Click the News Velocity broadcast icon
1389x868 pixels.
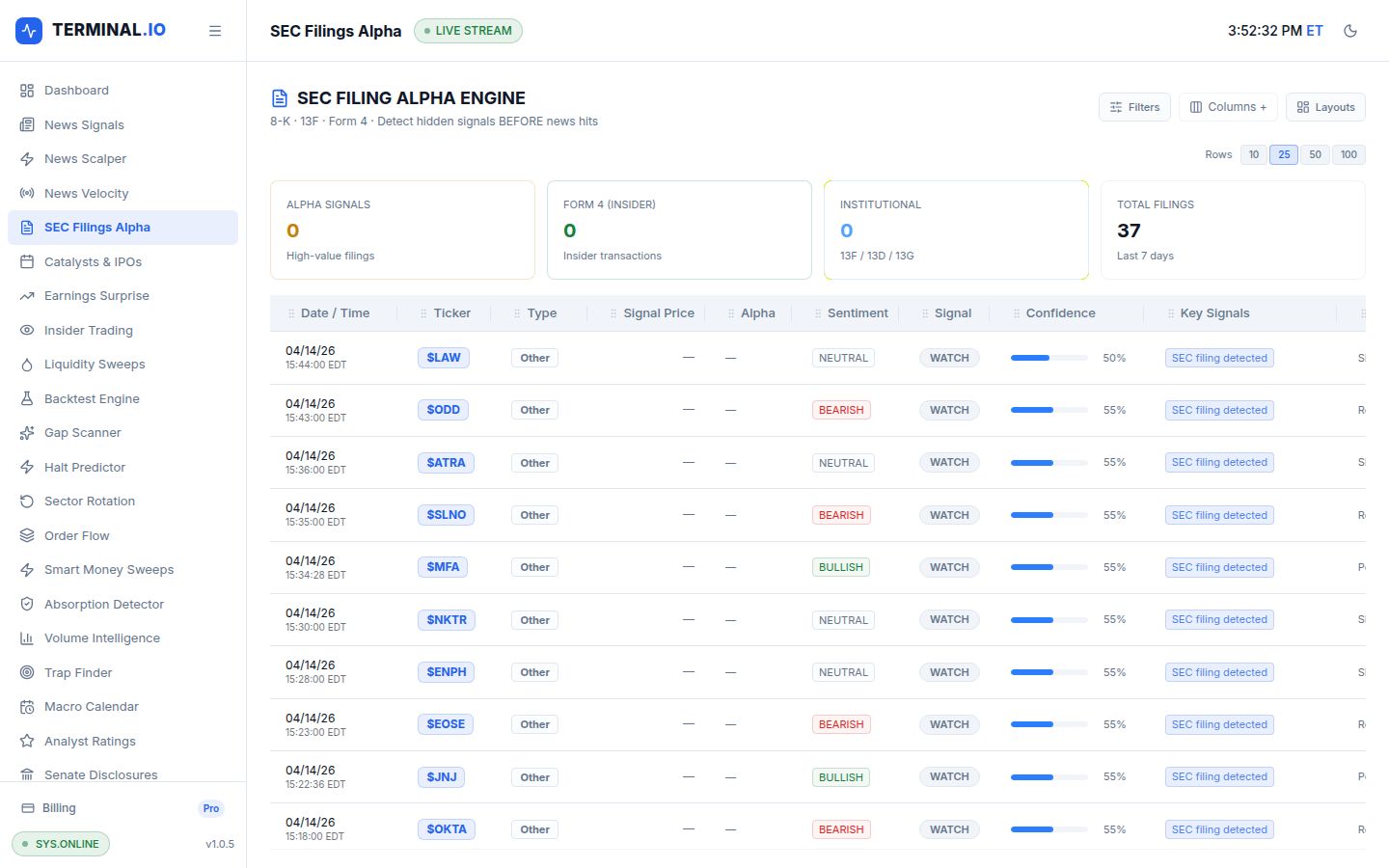click(27, 193)
